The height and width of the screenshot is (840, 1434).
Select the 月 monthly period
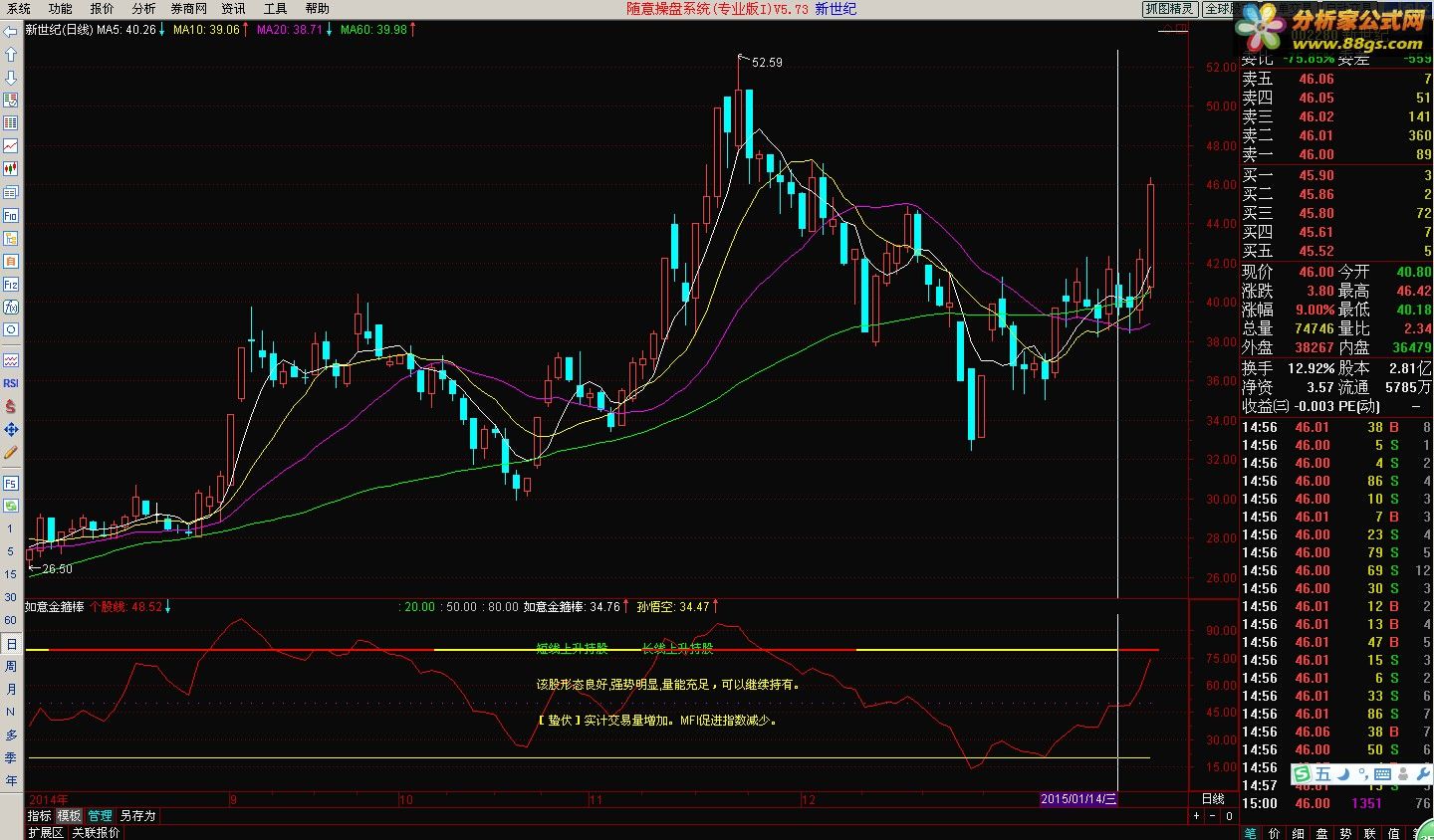pos(11,689)
